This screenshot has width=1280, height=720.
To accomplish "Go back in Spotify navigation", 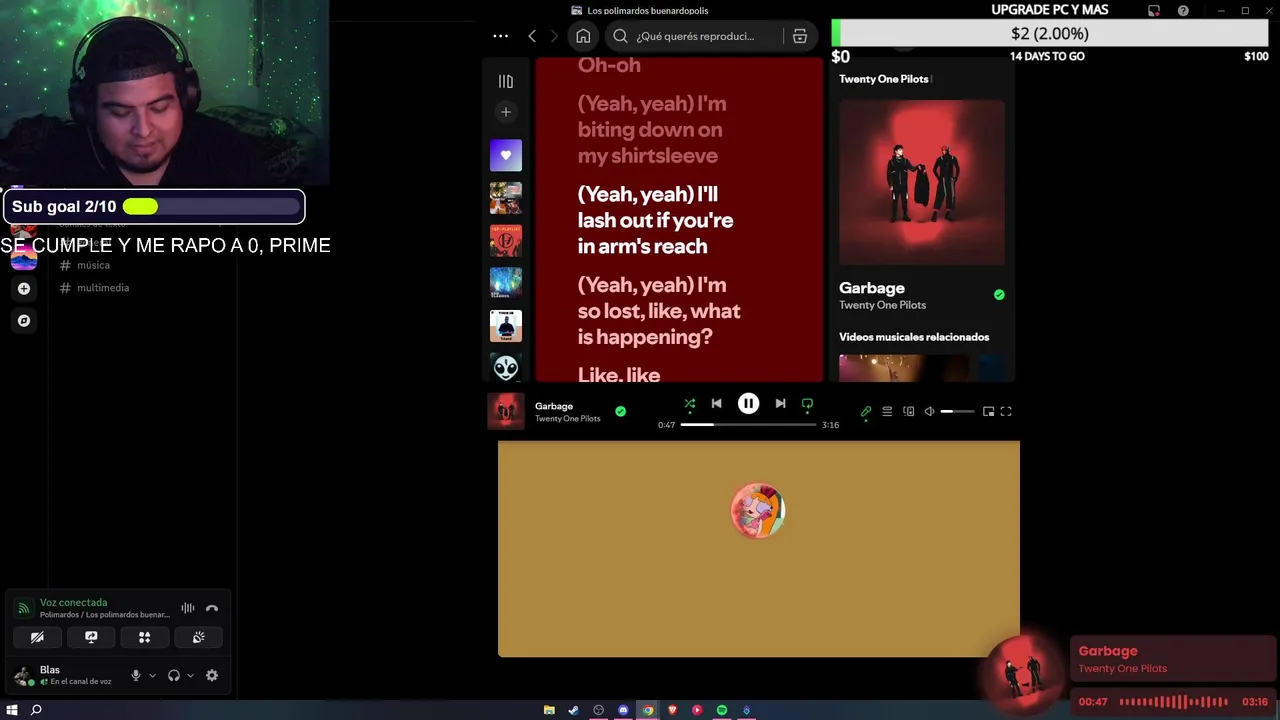I will point(532,36).
